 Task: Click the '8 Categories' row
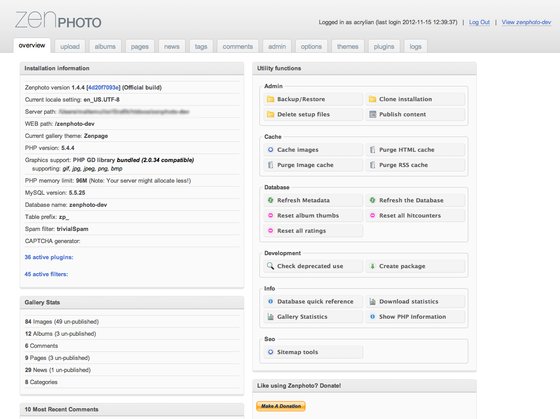click(132, 382)
